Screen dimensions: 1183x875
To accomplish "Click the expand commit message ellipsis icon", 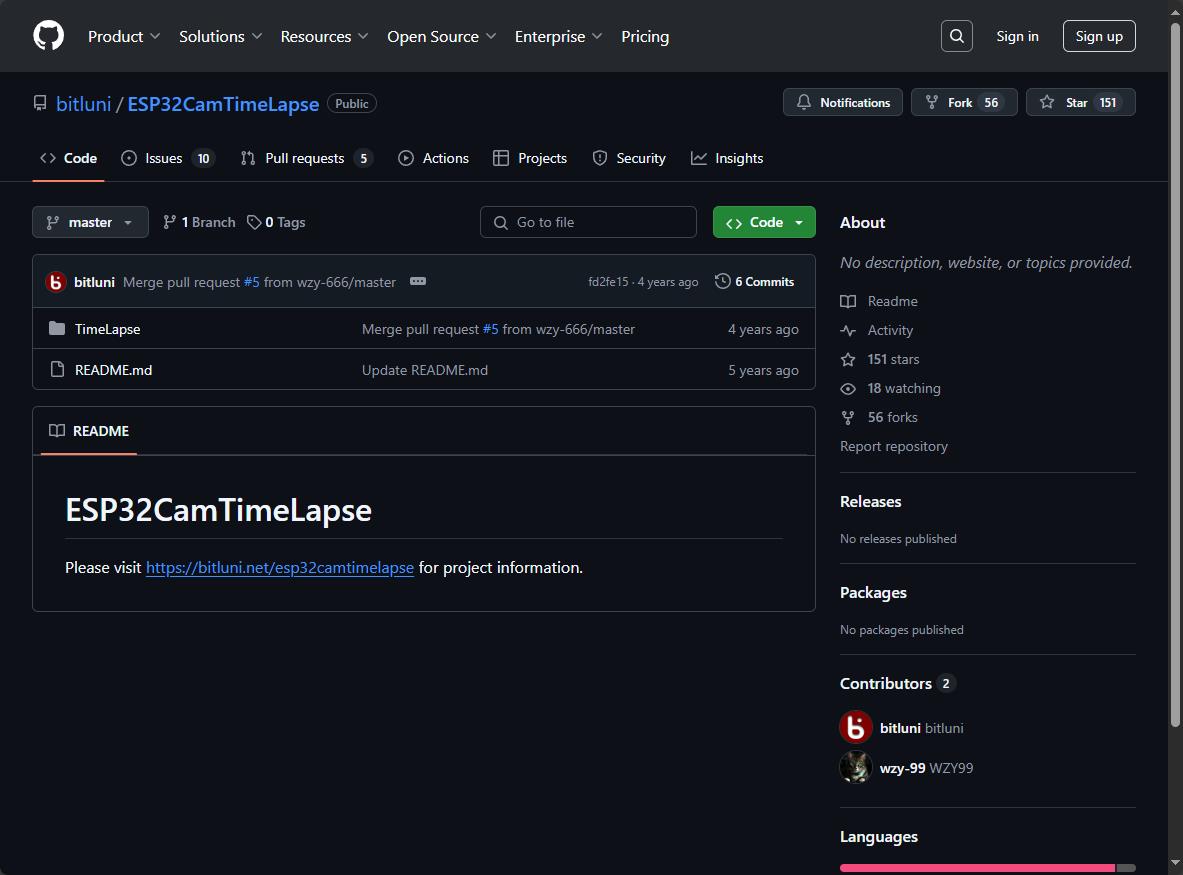I will tap(418, 281).
